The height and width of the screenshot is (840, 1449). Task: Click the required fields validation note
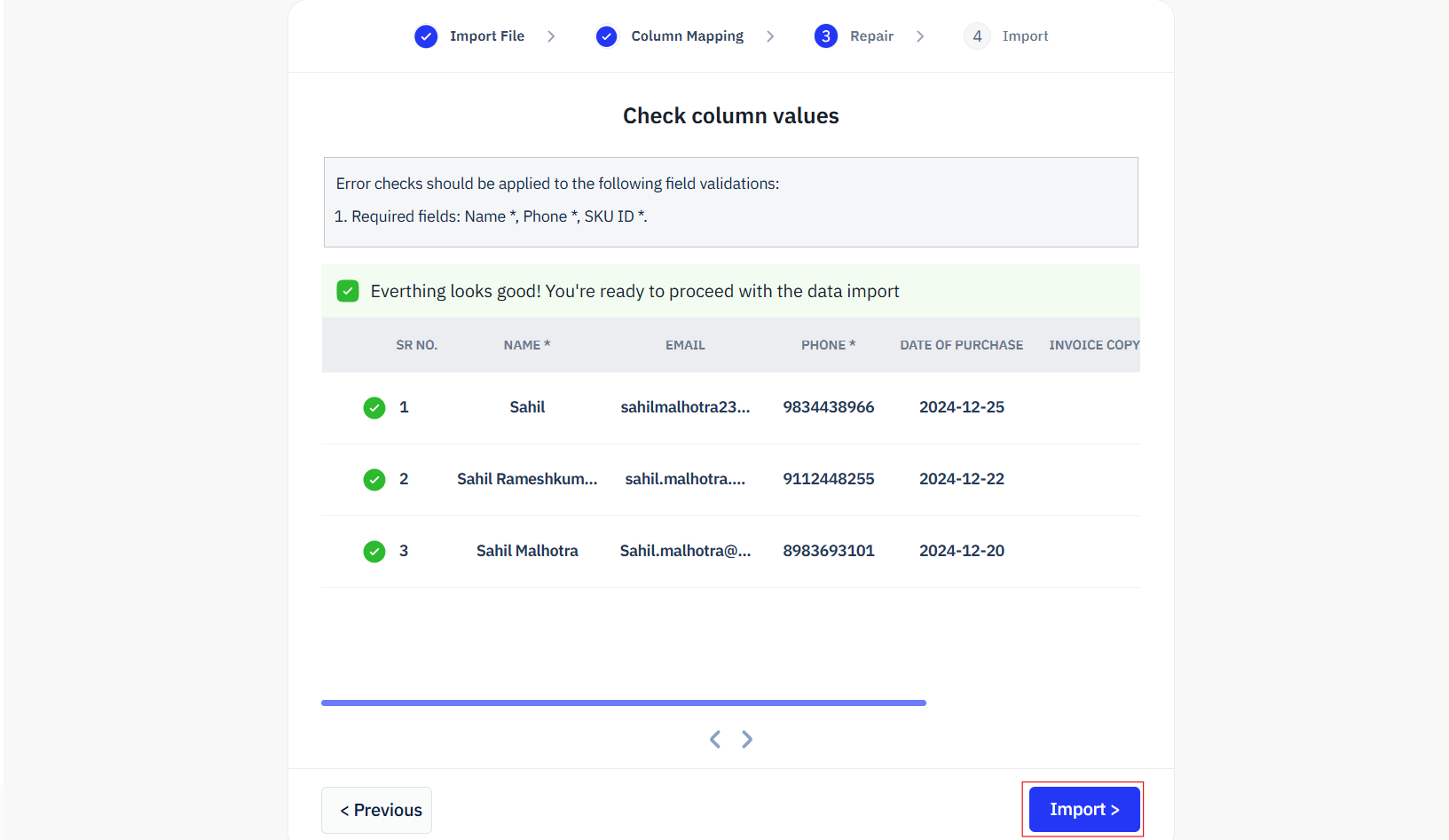(491, 216)
